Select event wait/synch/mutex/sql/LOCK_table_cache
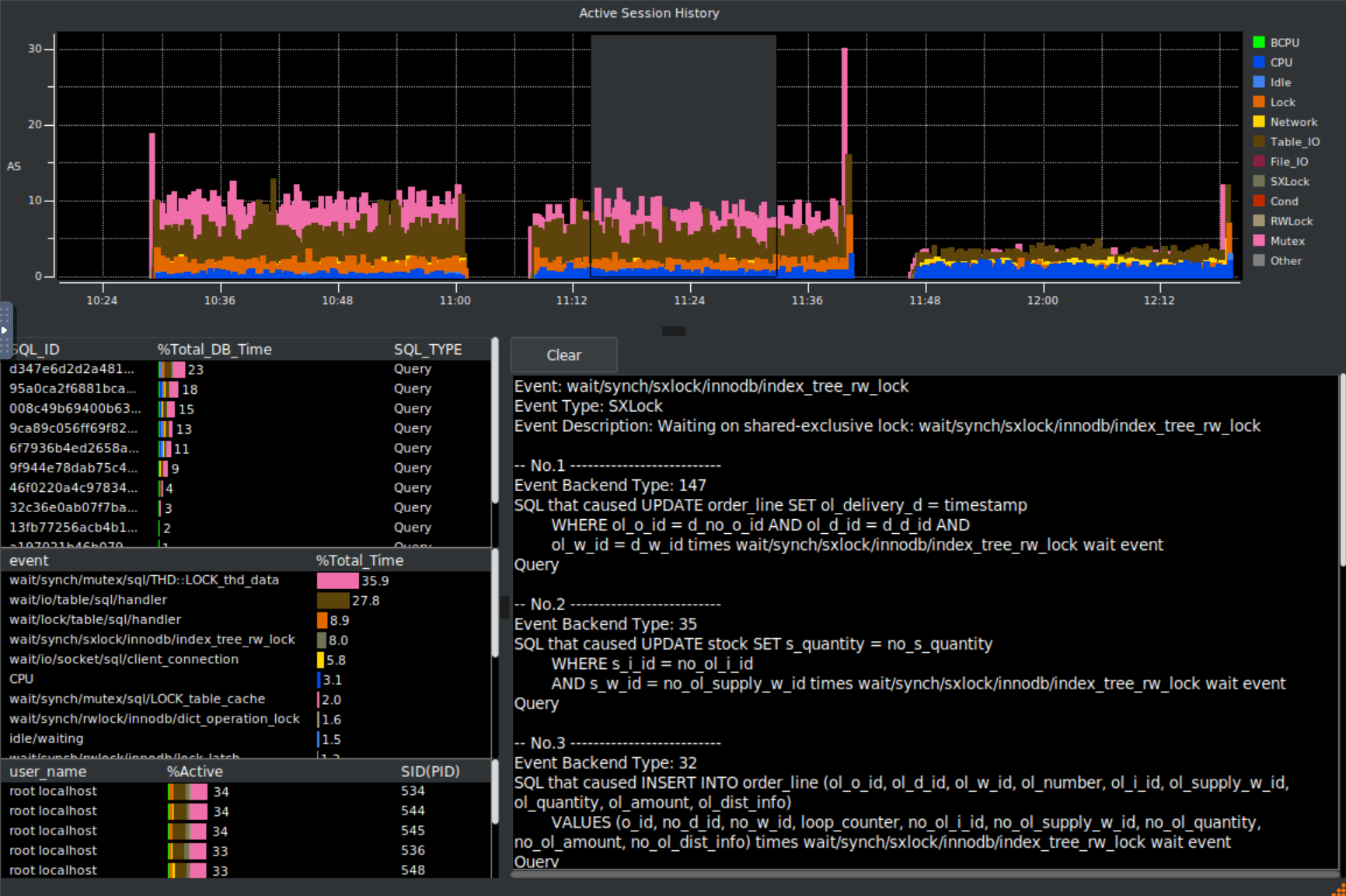1346x896 pixels. [246, 699]
